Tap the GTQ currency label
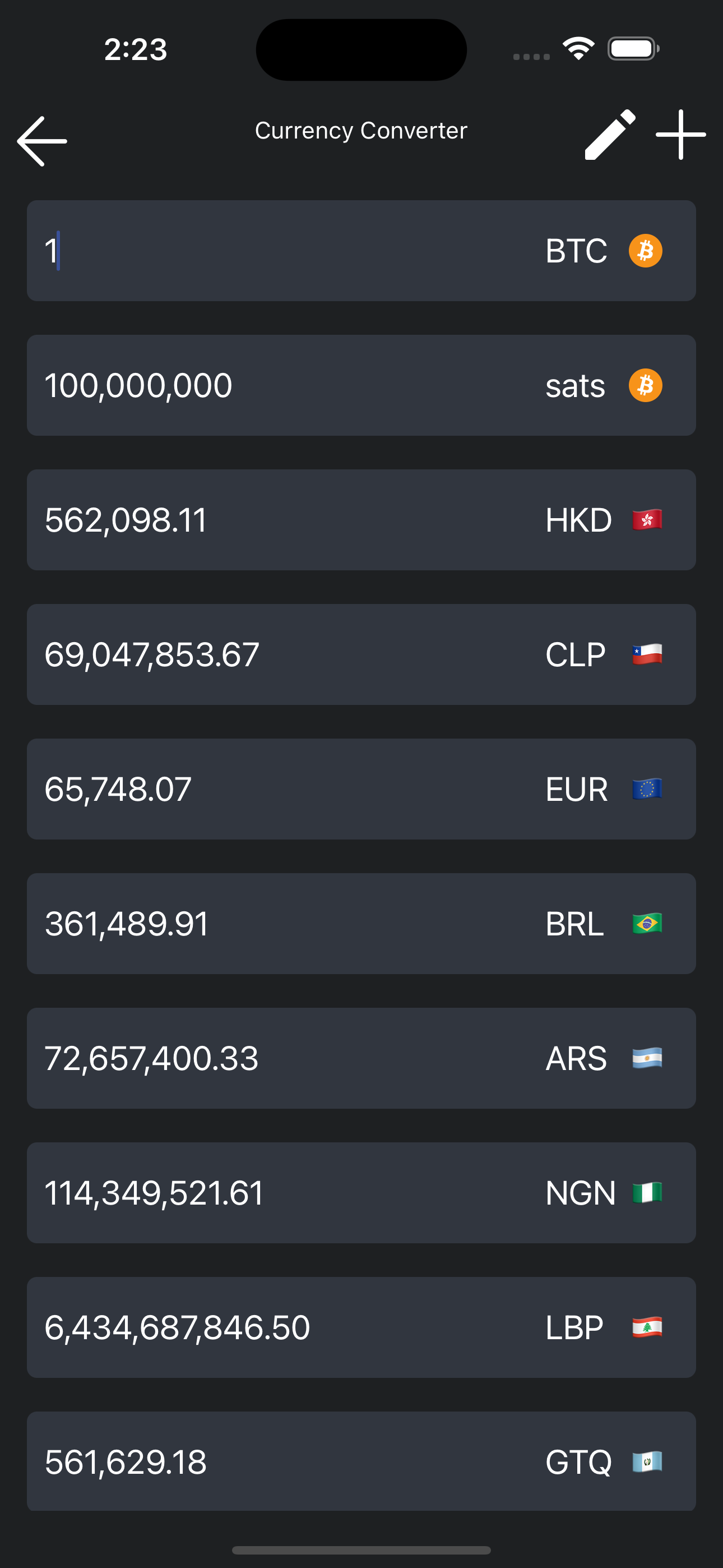The image size is (723, 1568). click(x=578, y=1461)
